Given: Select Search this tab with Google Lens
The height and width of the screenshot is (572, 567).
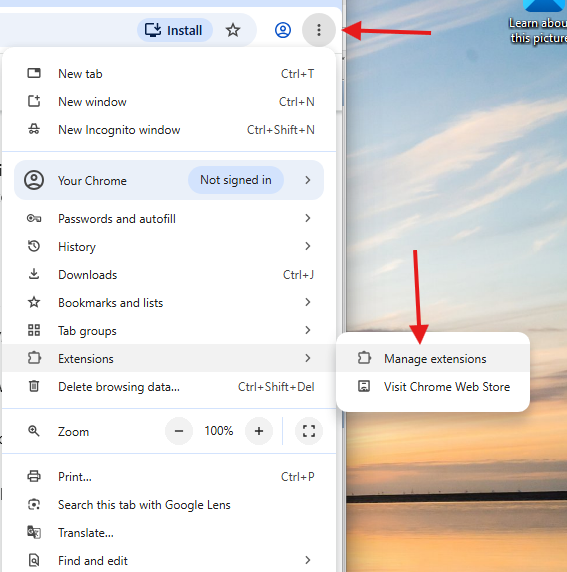Looking at the screenshot, I should pos(169,505).
